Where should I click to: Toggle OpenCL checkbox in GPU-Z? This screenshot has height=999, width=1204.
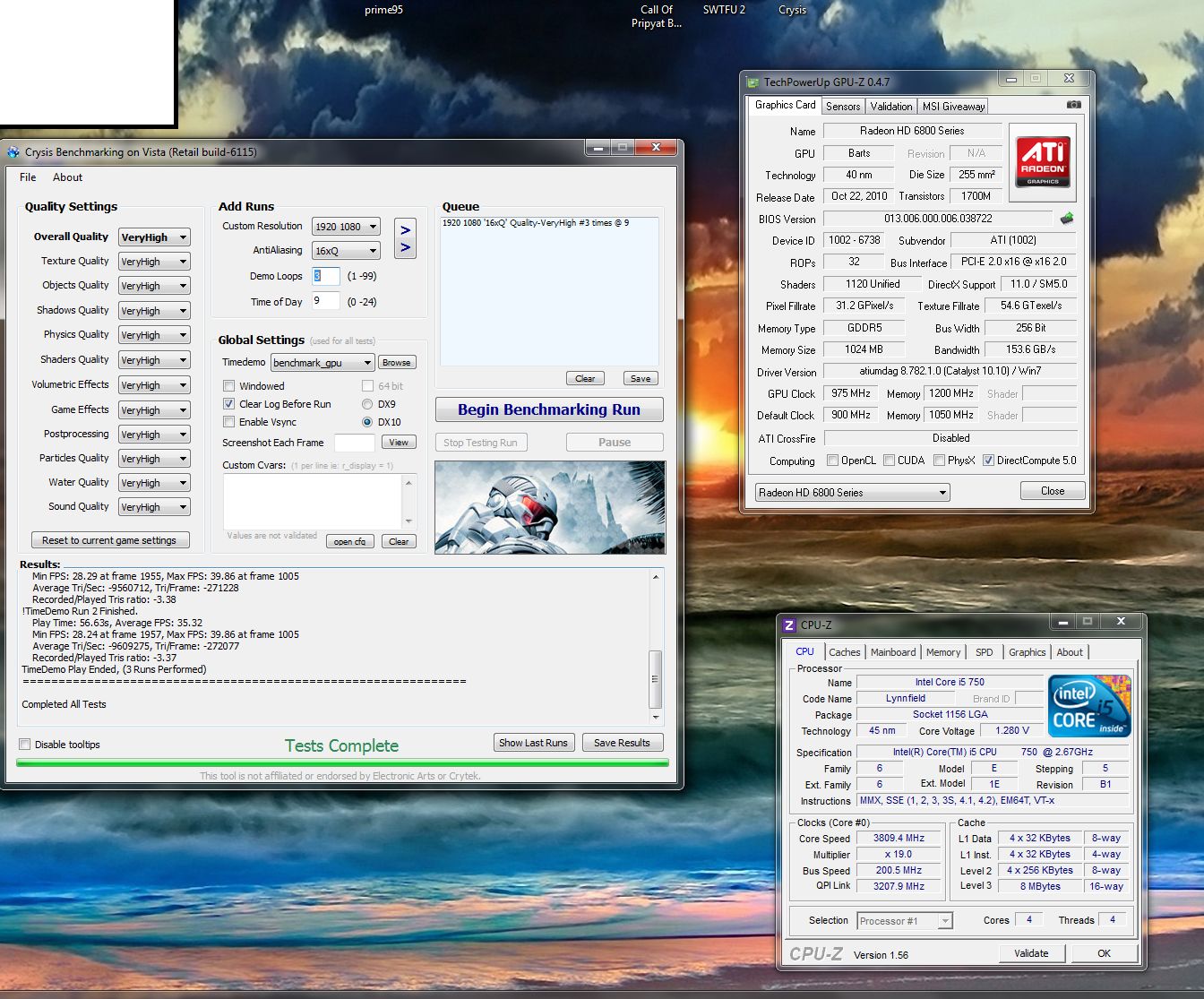point(833,461)
